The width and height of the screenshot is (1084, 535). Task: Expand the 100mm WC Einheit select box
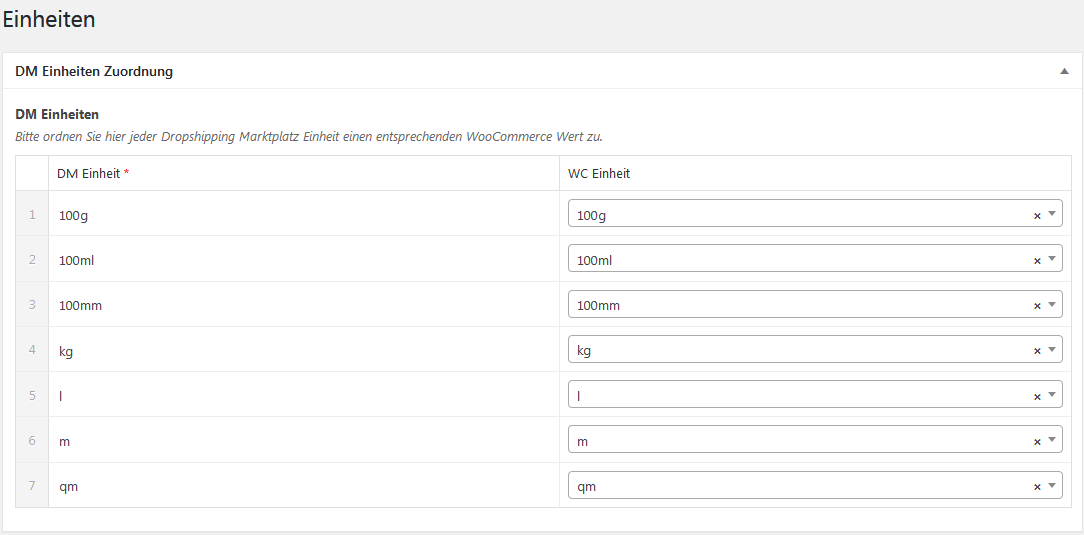pyautogui.click(x=815, y=304)
